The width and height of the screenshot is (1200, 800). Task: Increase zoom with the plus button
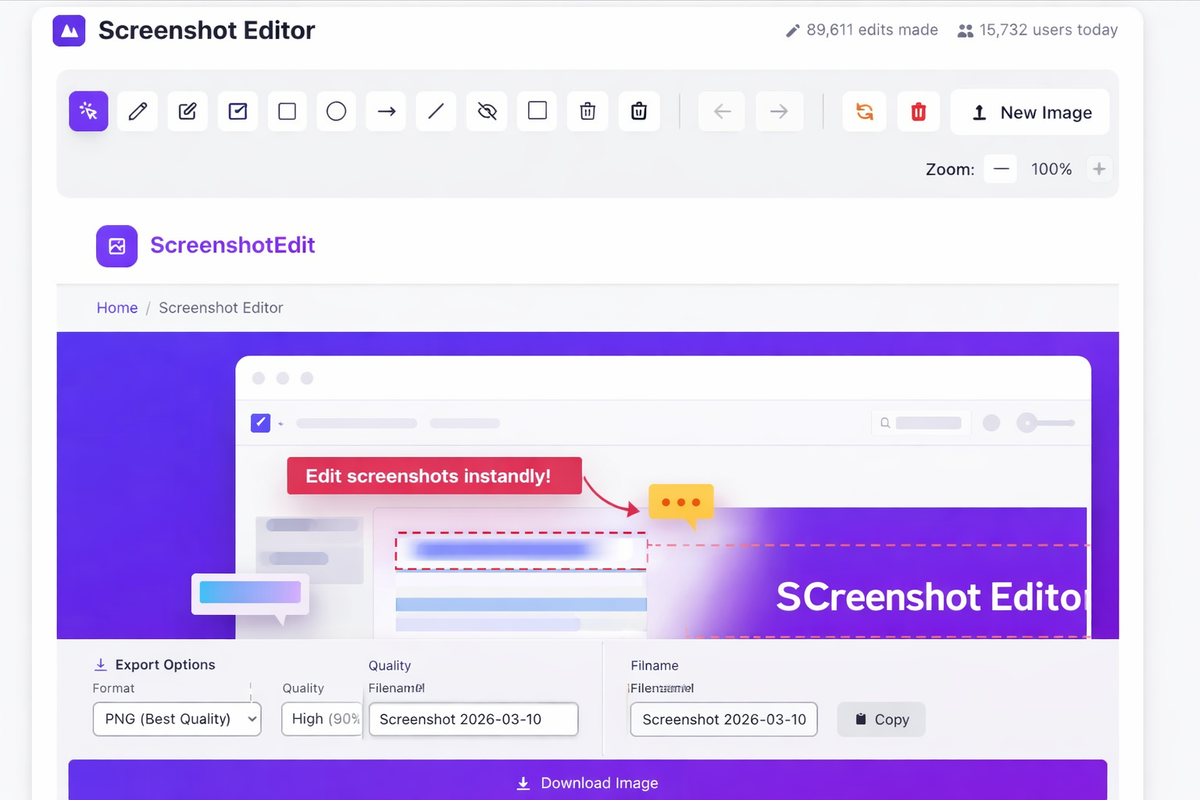[1099, 169]
